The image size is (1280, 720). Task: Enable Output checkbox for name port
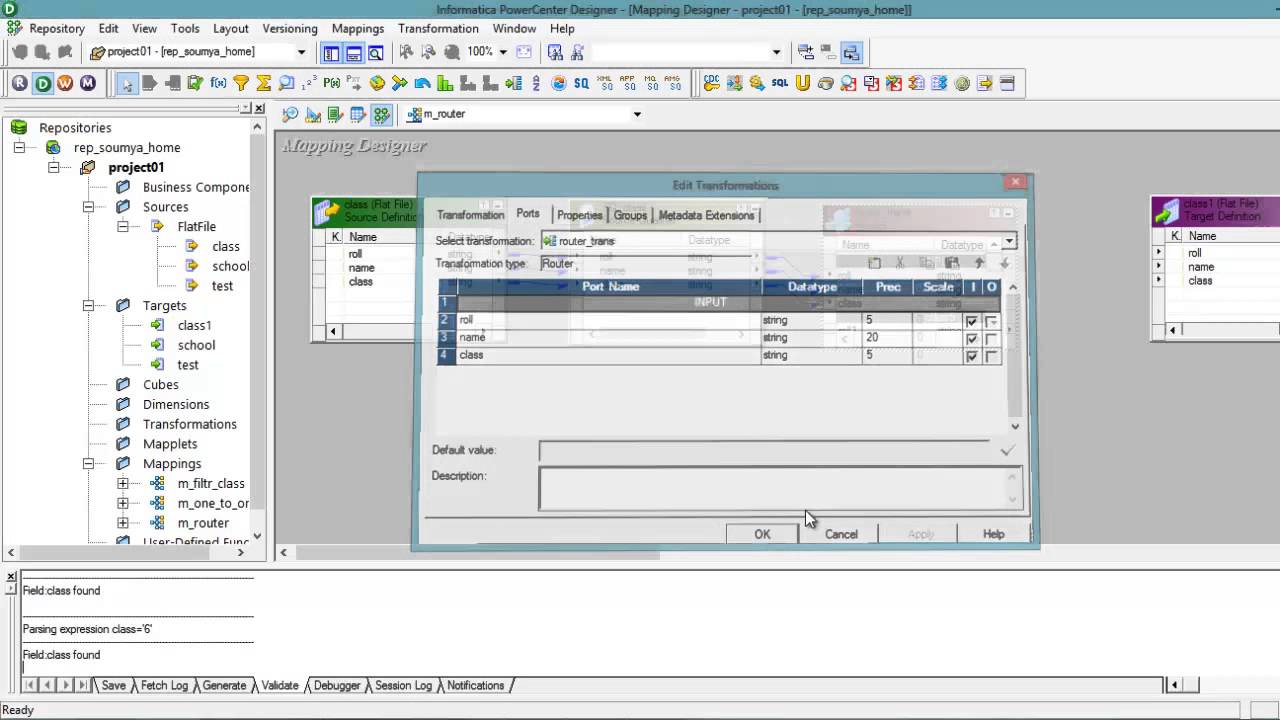pos(991,338)
